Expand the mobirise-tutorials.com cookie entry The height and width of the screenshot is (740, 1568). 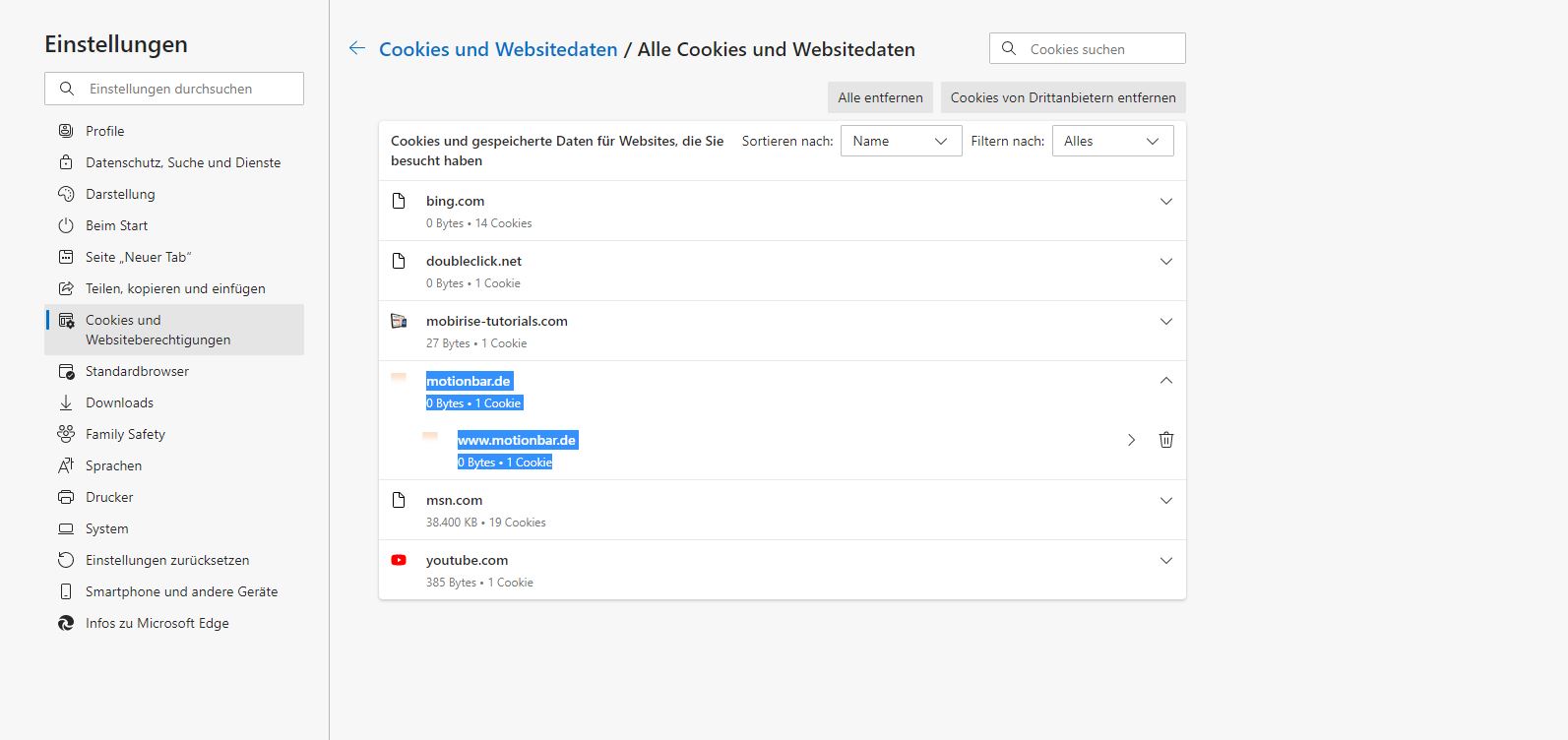tap(1166, 322)
